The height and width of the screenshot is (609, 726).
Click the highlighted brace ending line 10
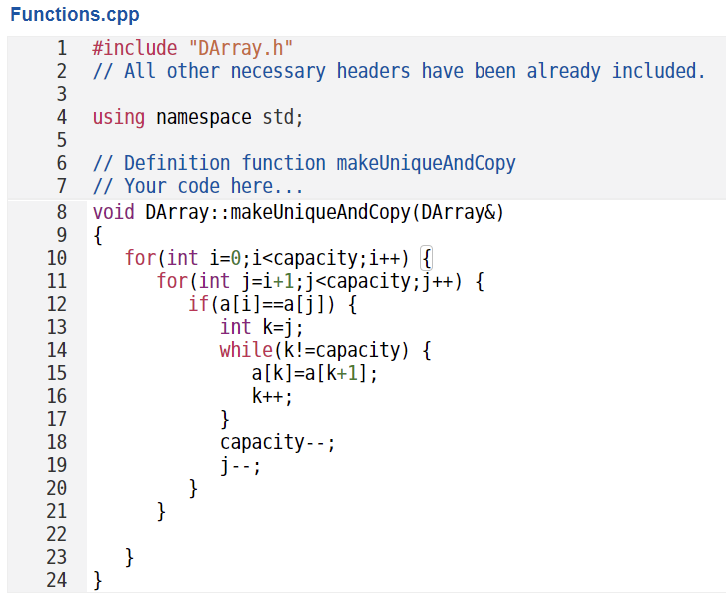(x=426, y=258)
